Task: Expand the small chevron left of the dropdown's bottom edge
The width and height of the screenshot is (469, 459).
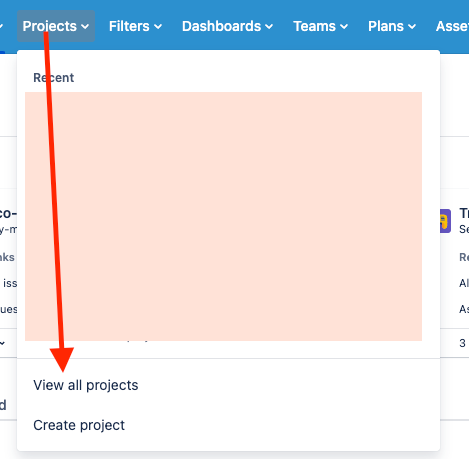Action: [x=2, y=343]
